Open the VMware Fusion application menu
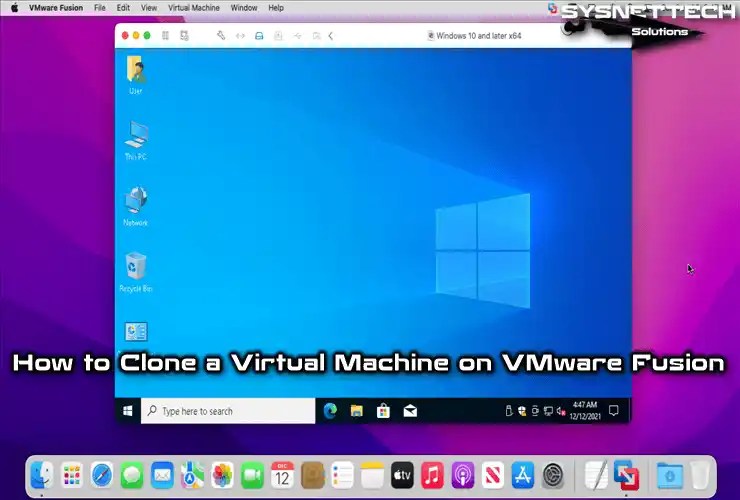The width and height of the screenshot is (740, 500). tap(56, 8)
